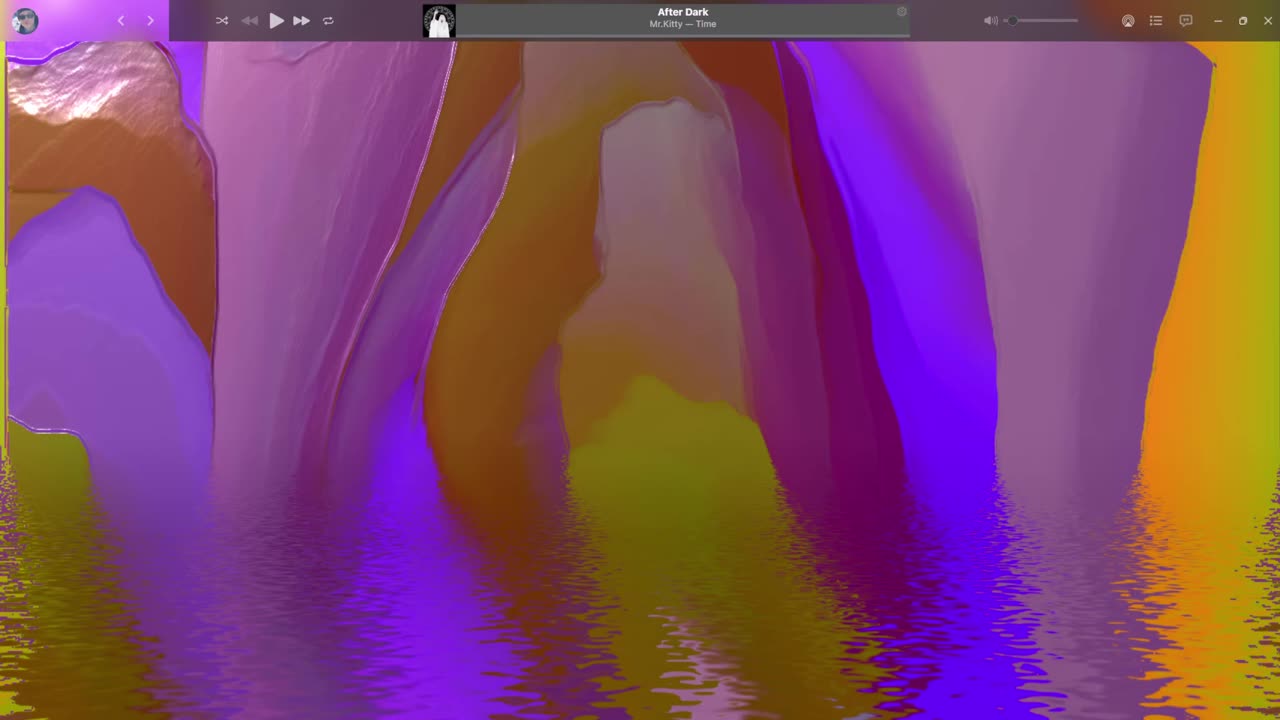Skip to the previous track
Screen dimensions: 1280x720
point(250,20)
